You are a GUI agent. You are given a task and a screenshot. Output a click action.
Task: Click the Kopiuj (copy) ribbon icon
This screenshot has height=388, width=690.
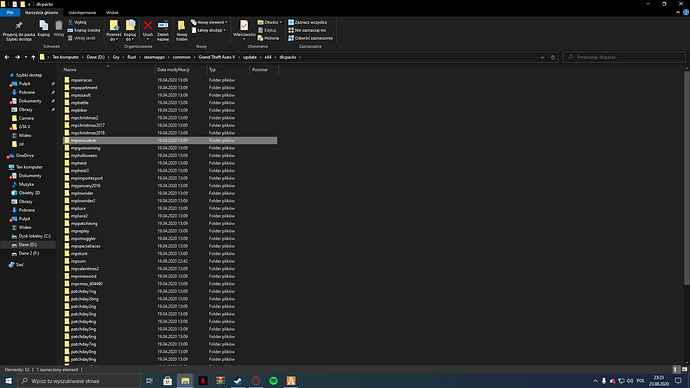[x=44, y=26]
